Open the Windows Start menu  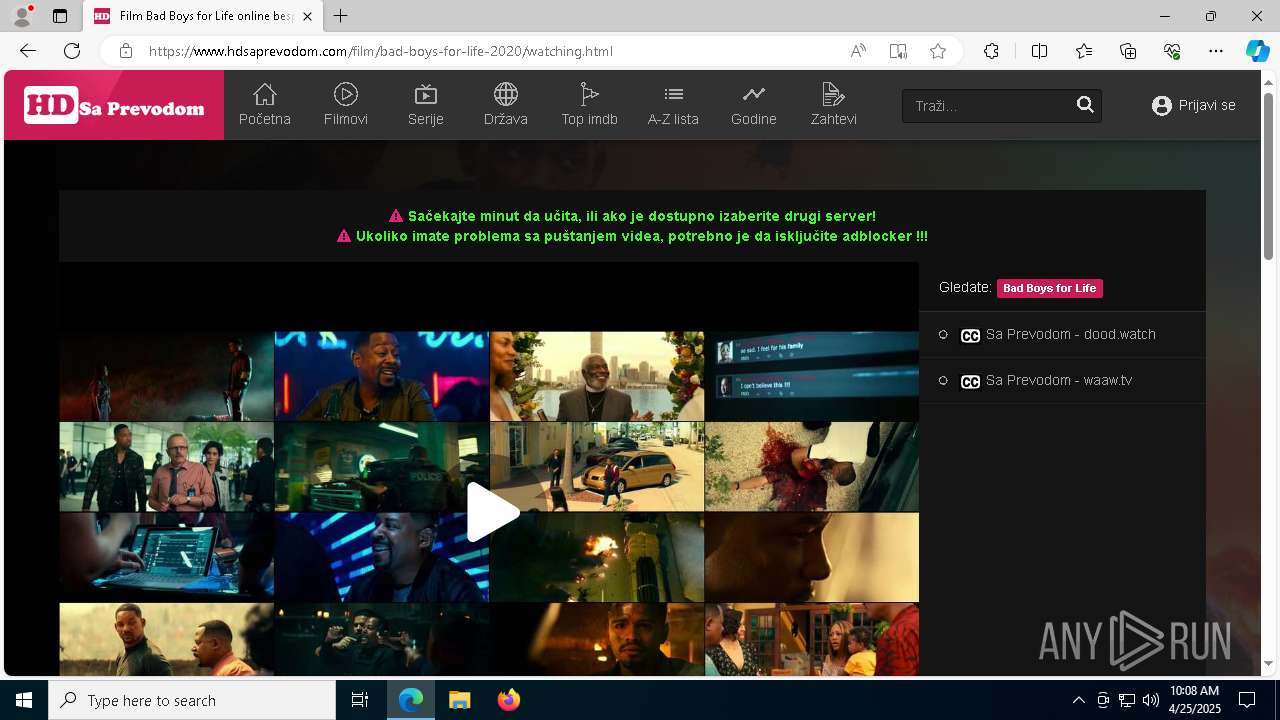pyautogui.click(x=24, y=700)
